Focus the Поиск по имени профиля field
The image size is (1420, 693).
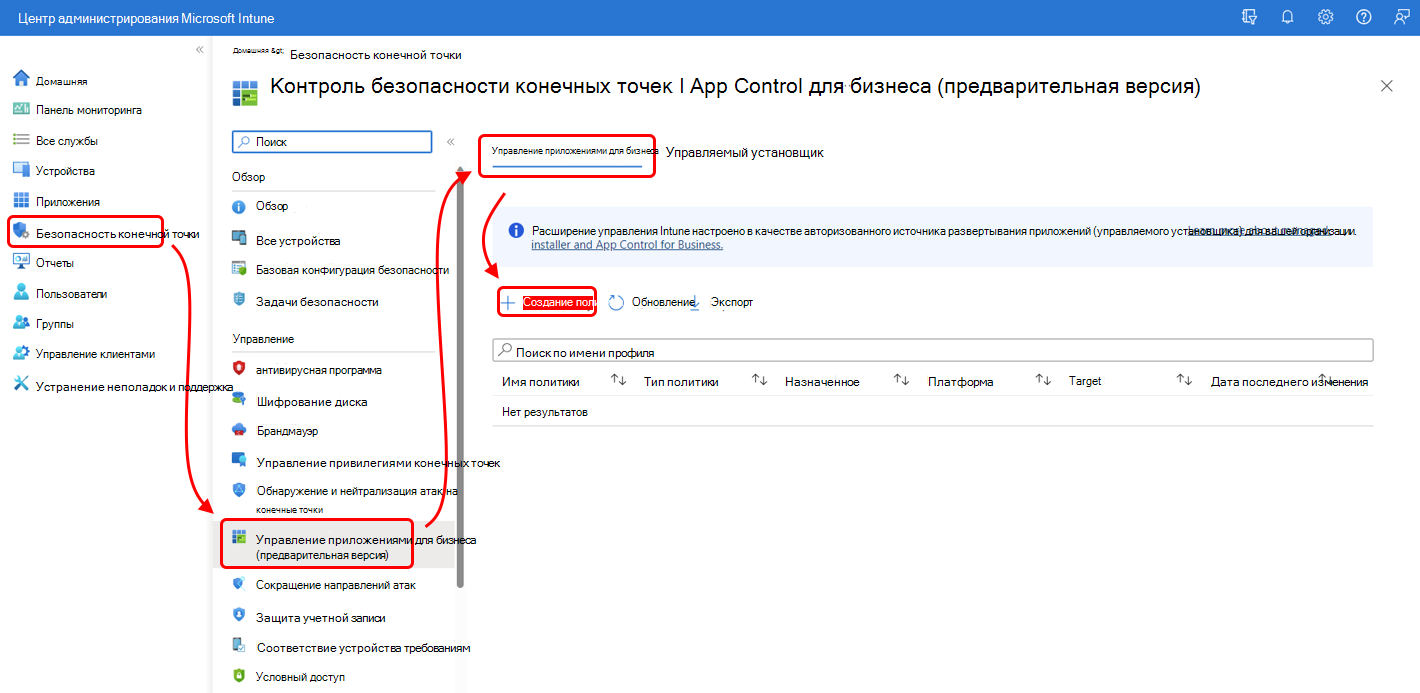click(933, 352)
